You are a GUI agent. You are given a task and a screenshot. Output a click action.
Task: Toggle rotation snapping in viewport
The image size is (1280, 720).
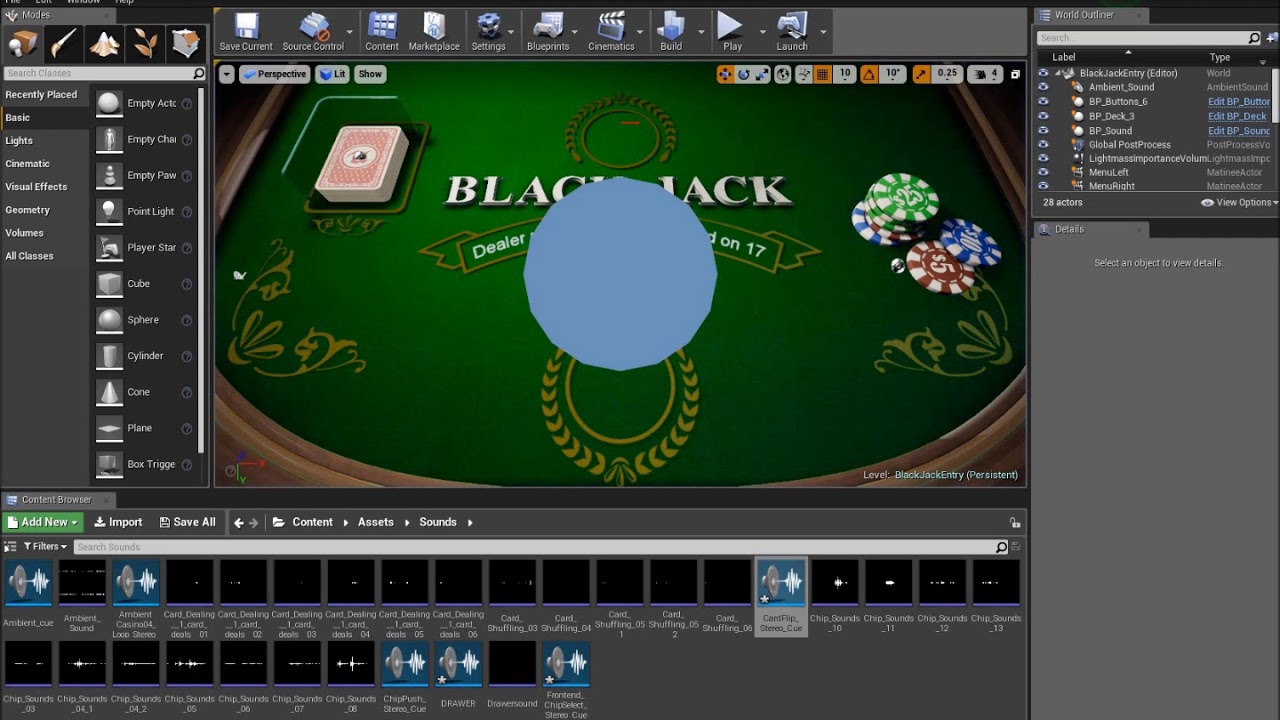tap(869, 74)
